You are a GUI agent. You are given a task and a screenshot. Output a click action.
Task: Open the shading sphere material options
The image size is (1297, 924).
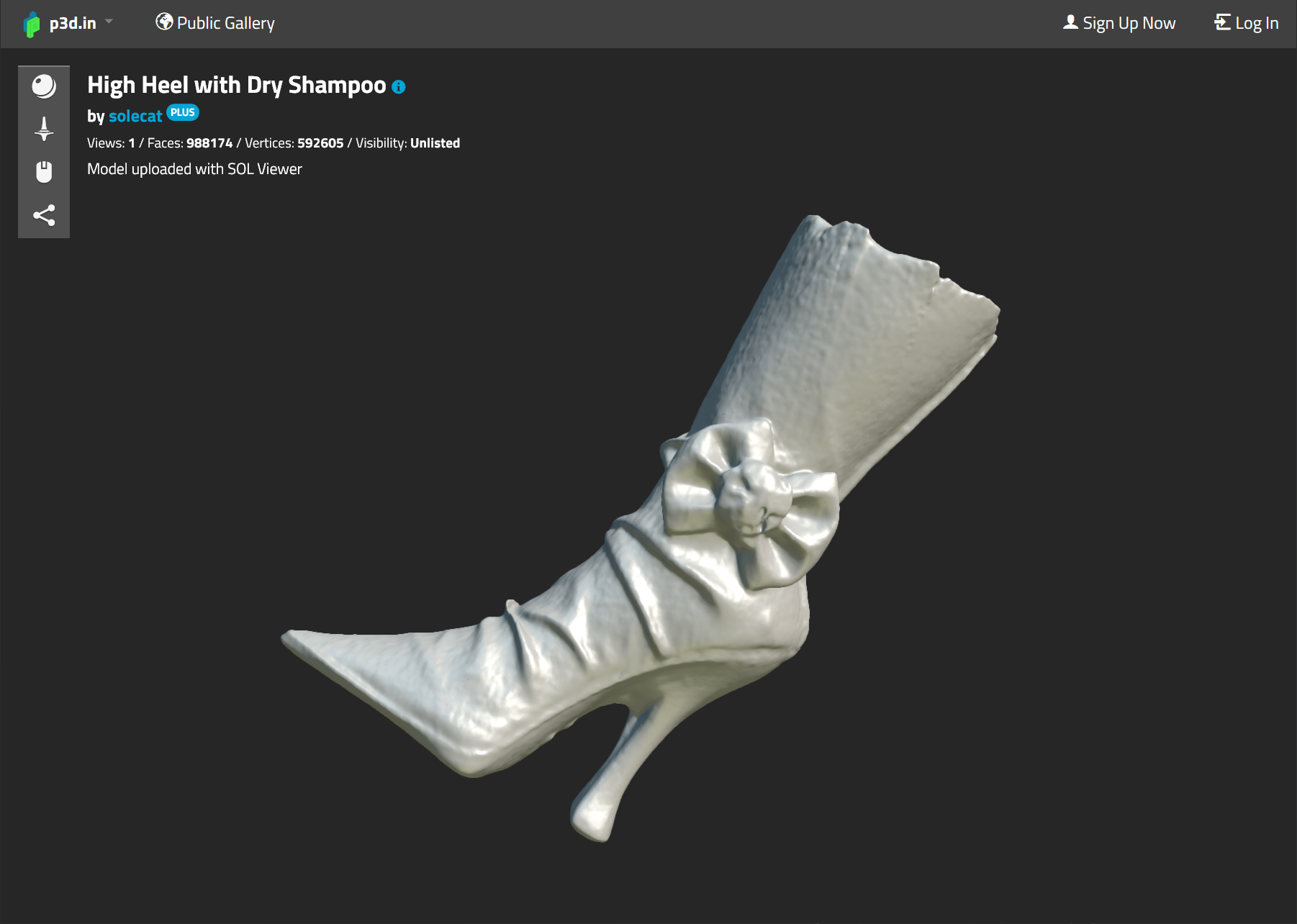tap(44, 86)
